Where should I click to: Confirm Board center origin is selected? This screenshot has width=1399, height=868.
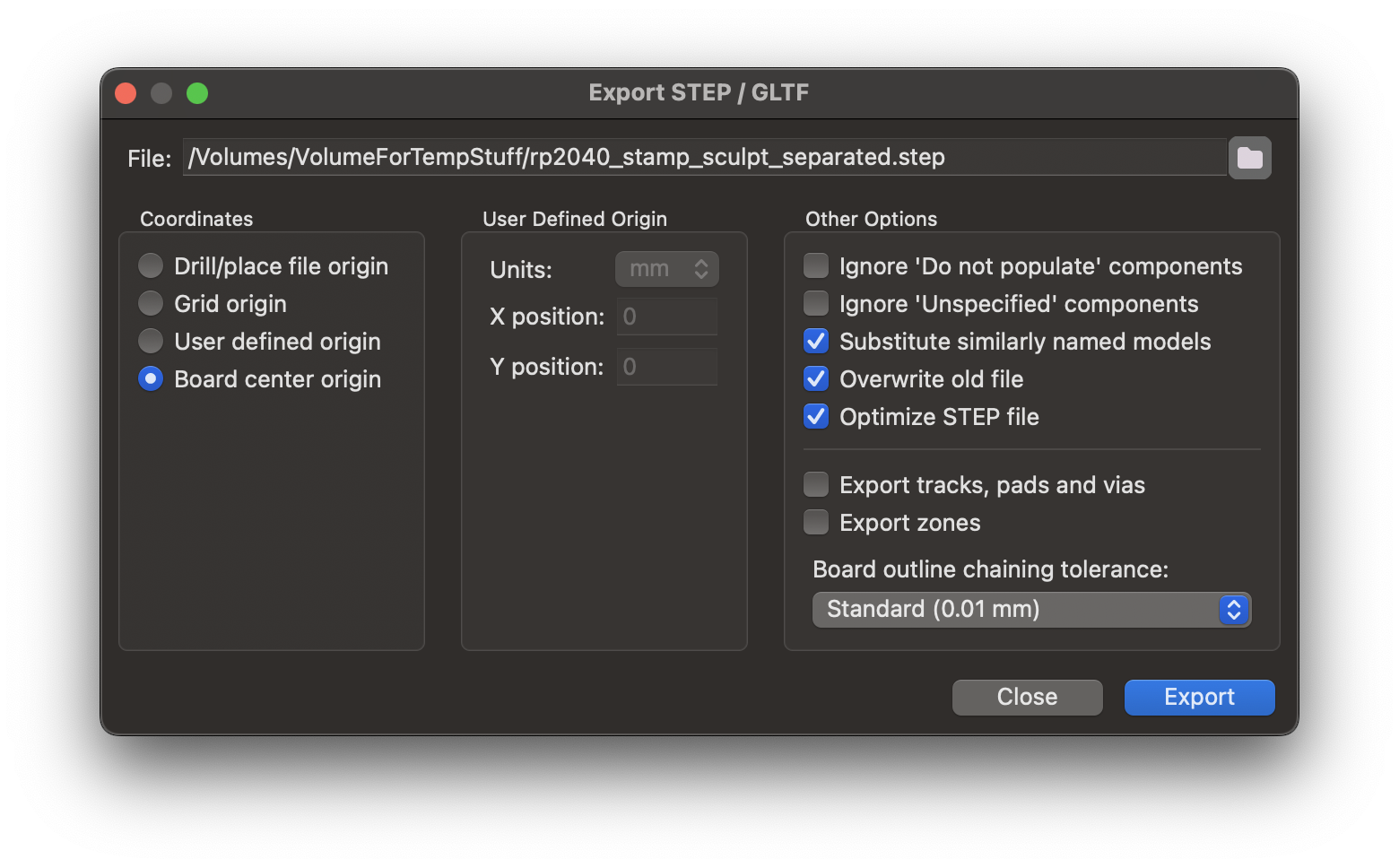151,378
